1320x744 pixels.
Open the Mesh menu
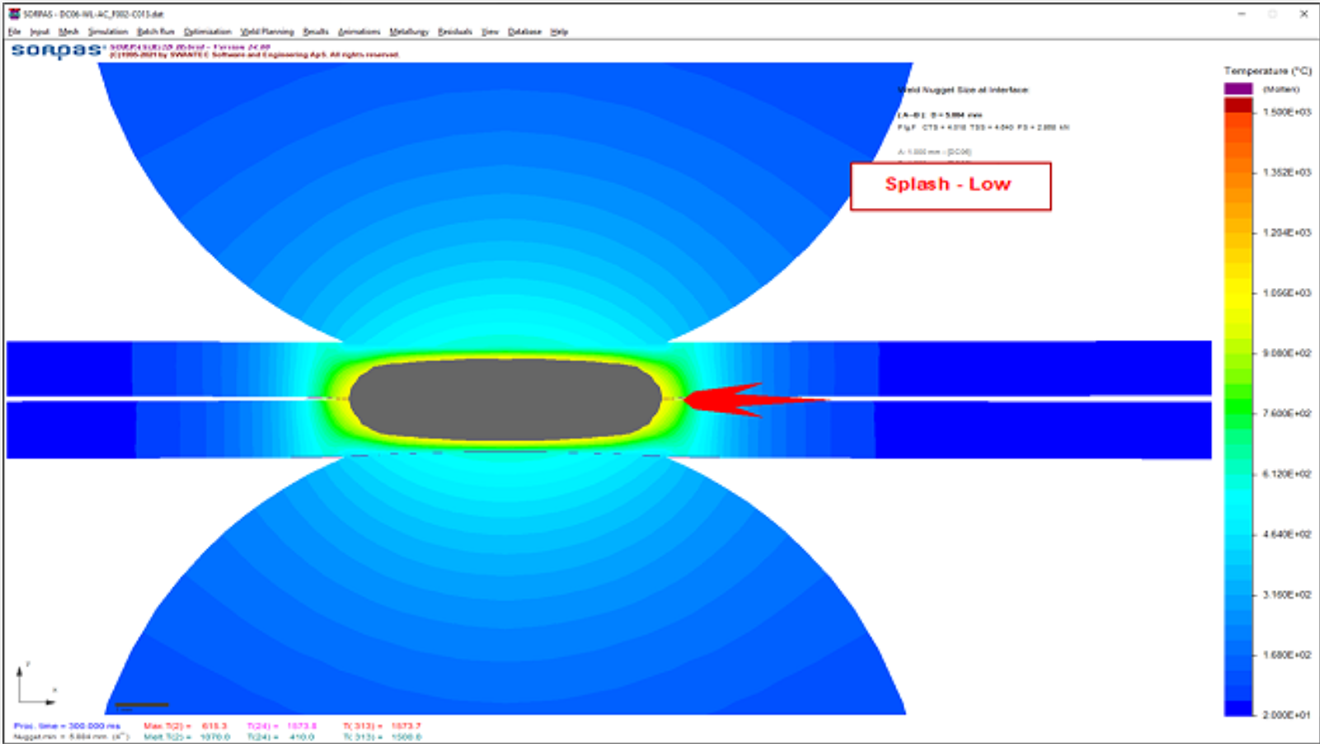[69, 32]
